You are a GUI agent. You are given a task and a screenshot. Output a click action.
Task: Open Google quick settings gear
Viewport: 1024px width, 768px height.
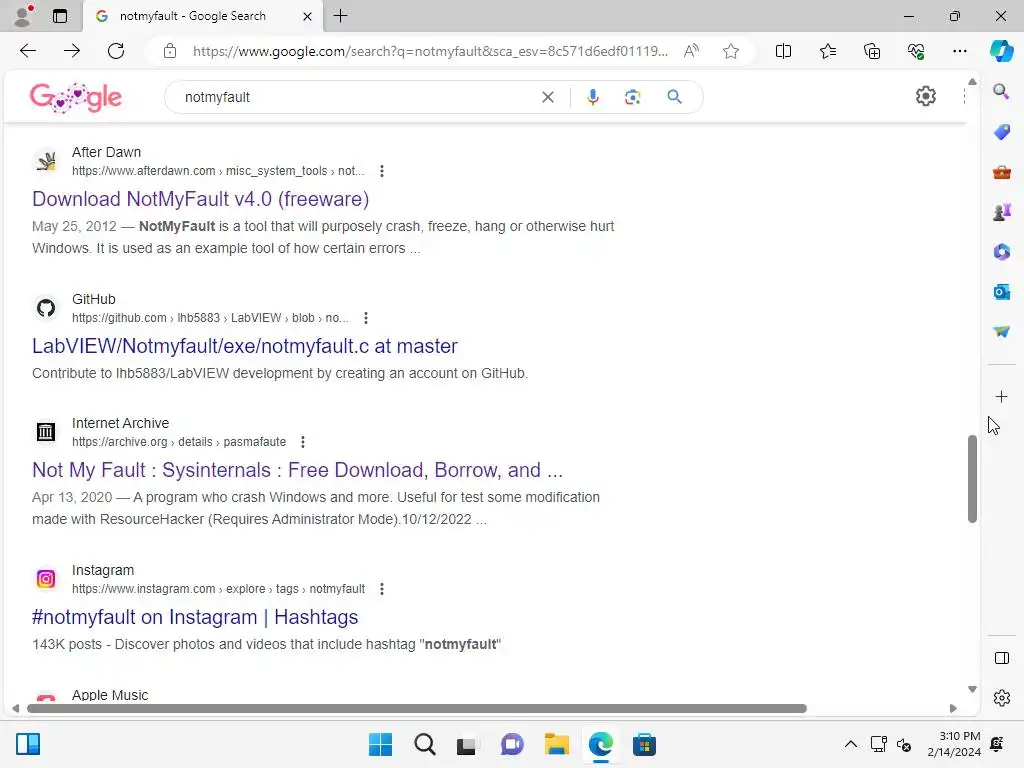[x=925, y=97]
